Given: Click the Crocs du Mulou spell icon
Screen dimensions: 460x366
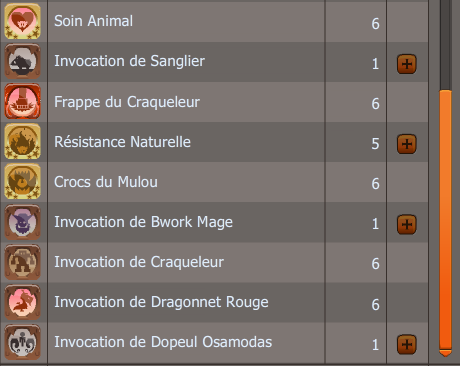Looking at the screenshot, I should (x=22, y=181).
